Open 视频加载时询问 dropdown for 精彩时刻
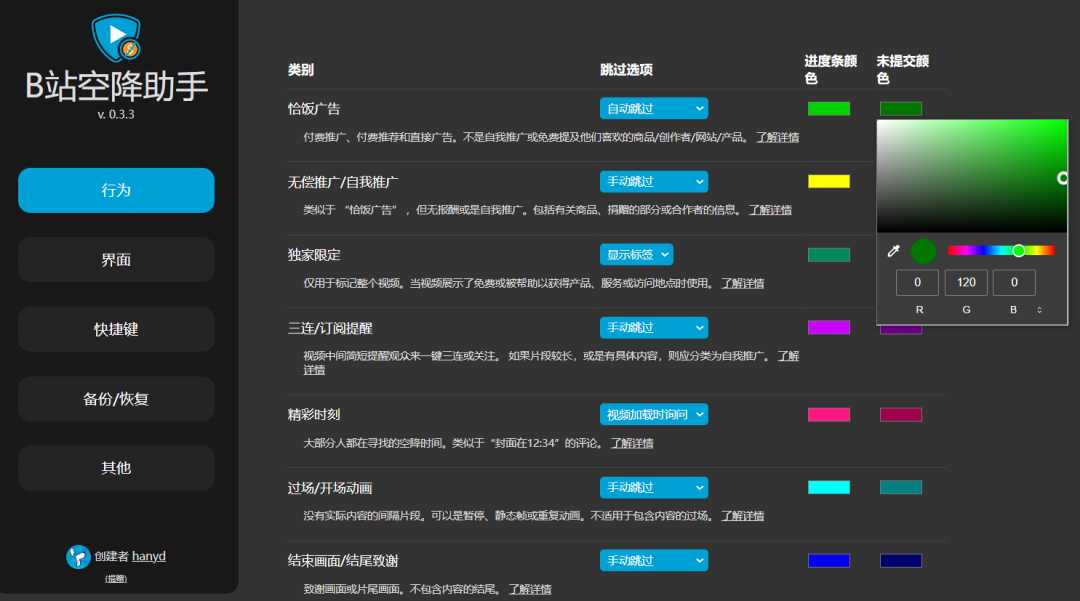1080x601 pixels. tap(654, 414)
